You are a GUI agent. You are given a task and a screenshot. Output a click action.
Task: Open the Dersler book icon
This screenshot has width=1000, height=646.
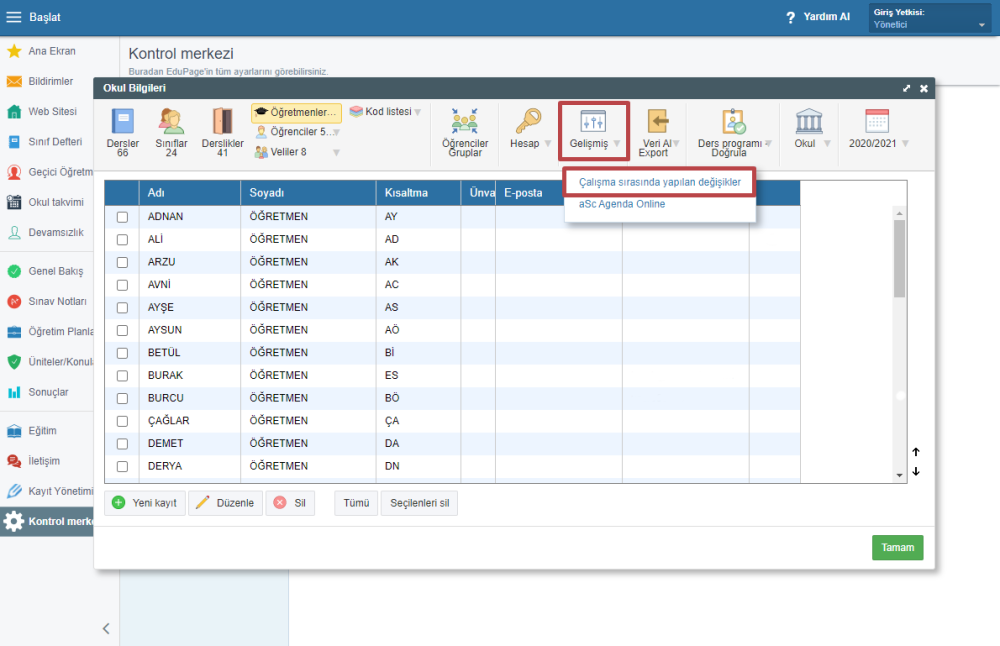coord(122,122)
